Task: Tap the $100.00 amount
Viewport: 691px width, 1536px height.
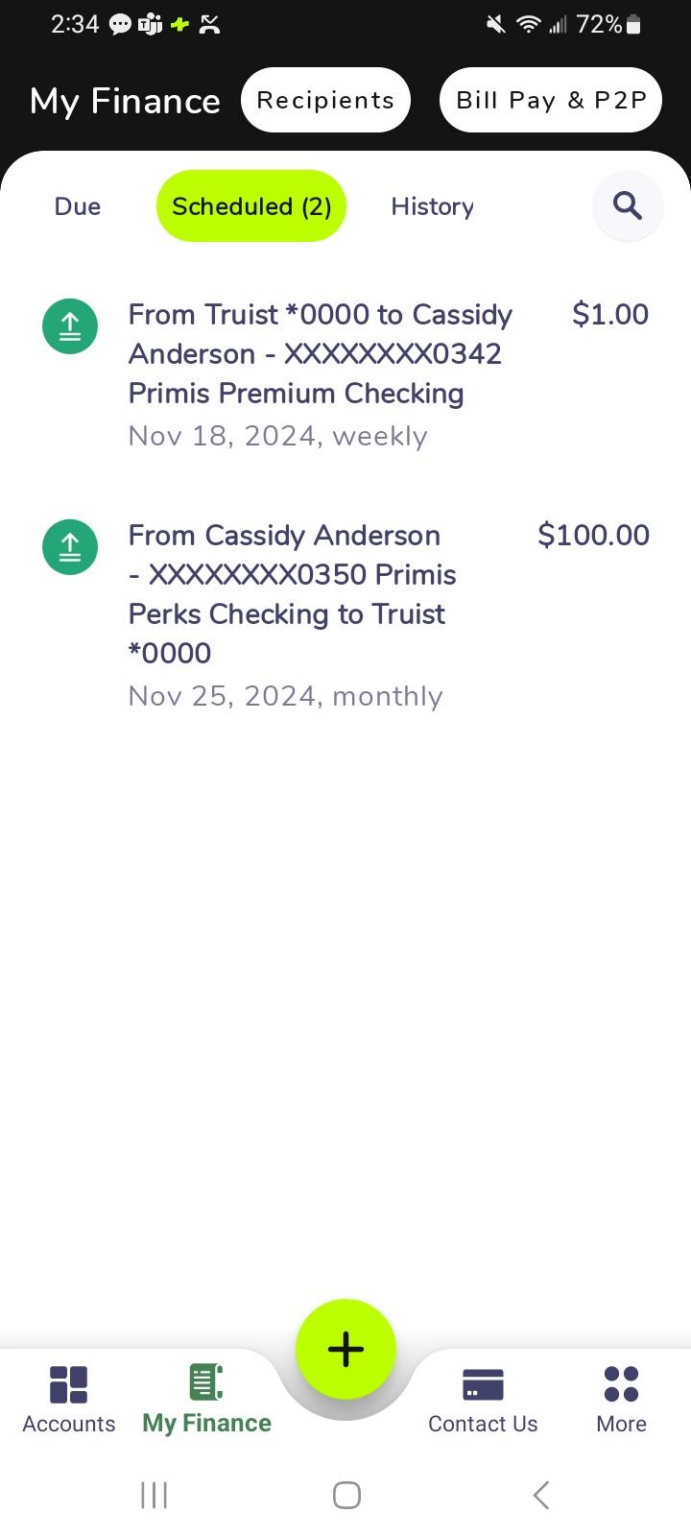Action: click(593, 535)
